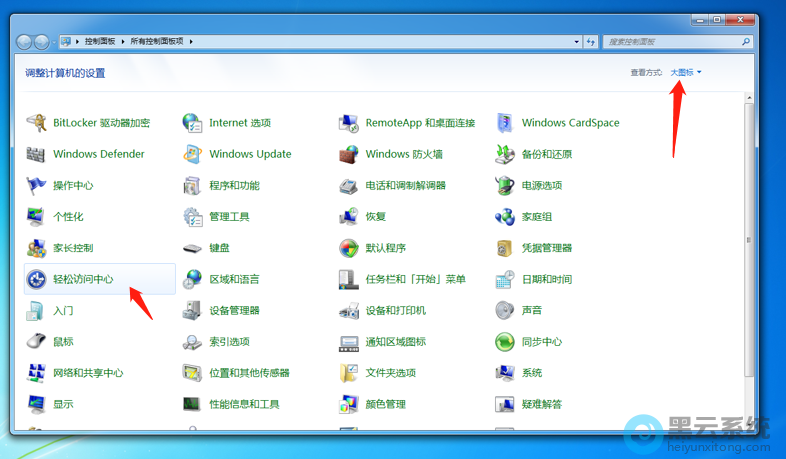Click the Windows Defender icon
The height and width of the screenshot is (459, 786).
37,154
